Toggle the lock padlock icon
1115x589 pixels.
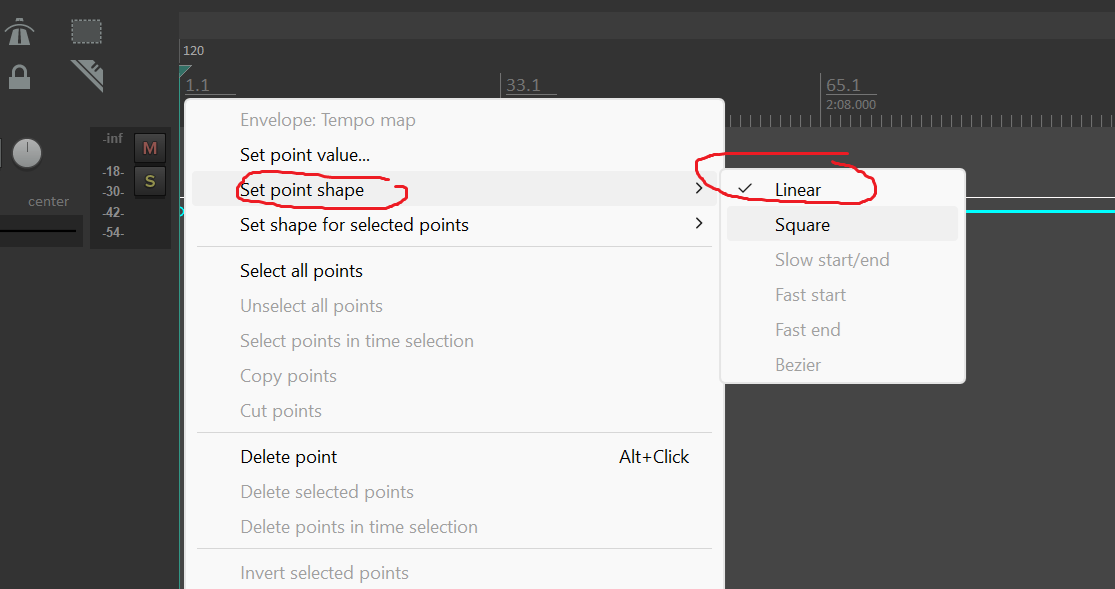click(19, 77)
